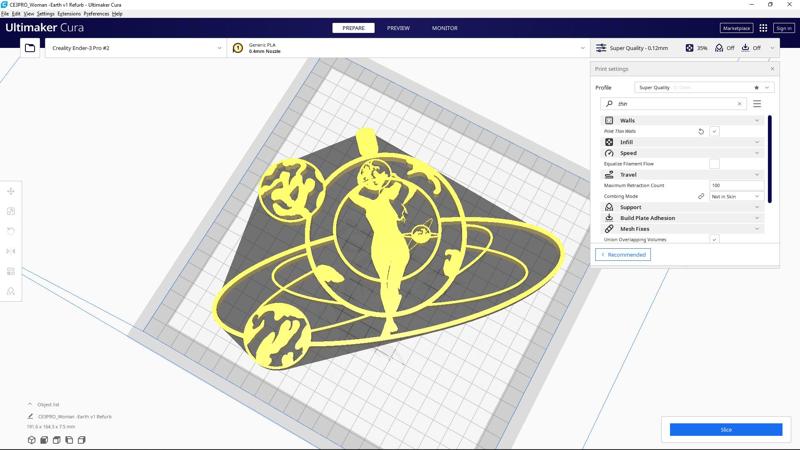Click the support Off icon in header
The height and width of the screenshot is (450, 800).
click(719, 48)
